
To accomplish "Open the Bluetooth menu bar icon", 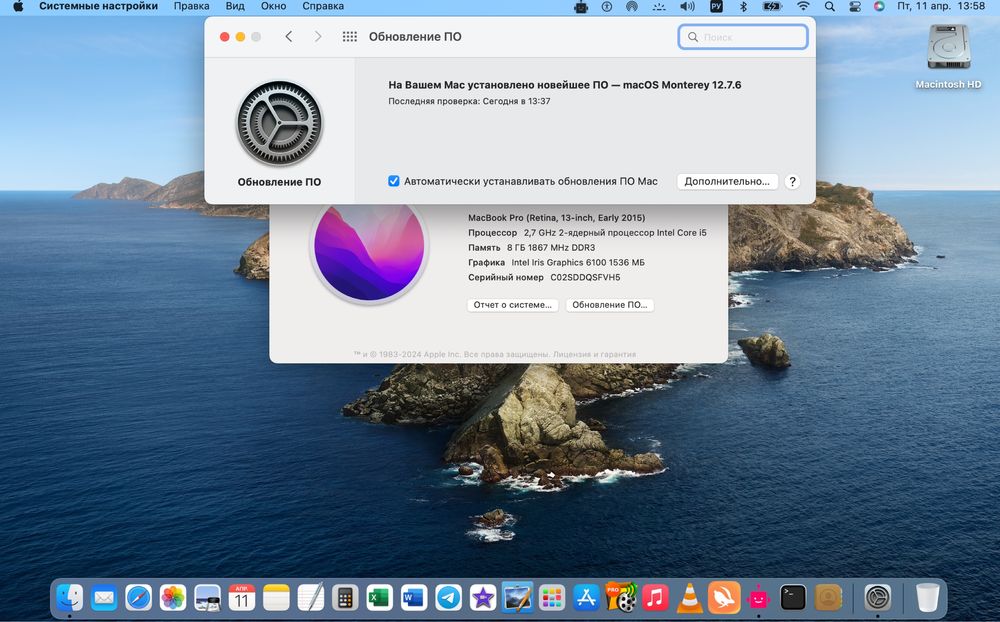I will tap(743, 6).
